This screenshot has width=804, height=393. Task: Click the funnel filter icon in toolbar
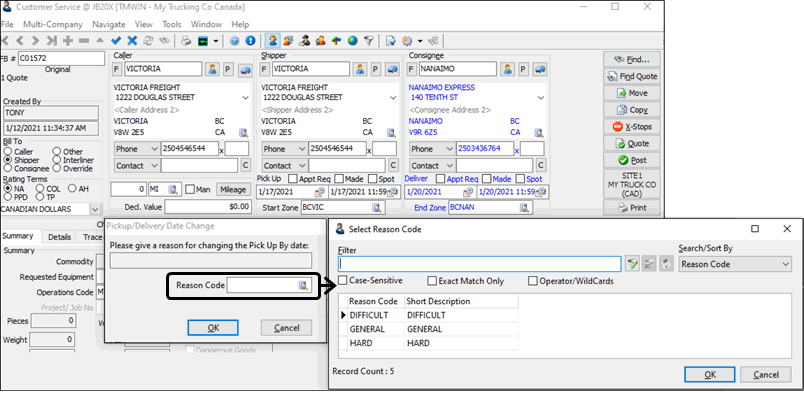pos(368,41)
